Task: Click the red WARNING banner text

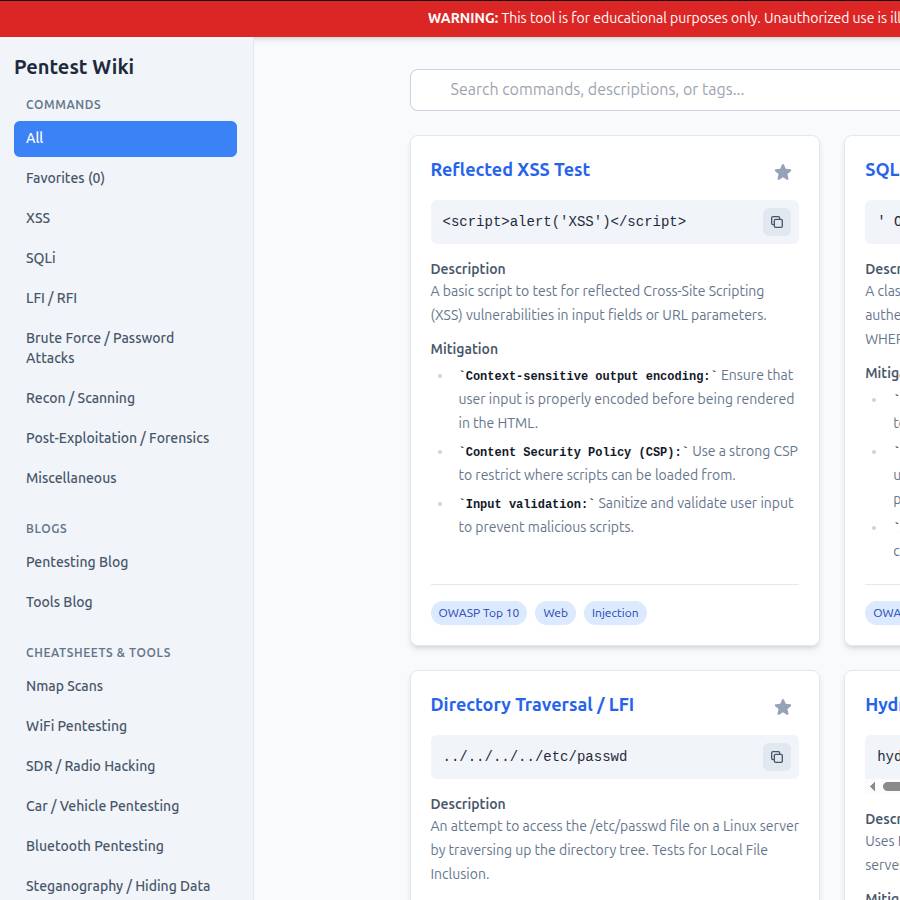Action: coord(664,18)
